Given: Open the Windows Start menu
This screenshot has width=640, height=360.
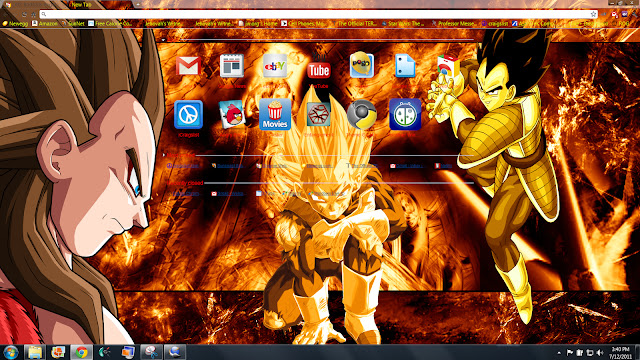Looking at the screenshot, I should click(x=10, y=352).
